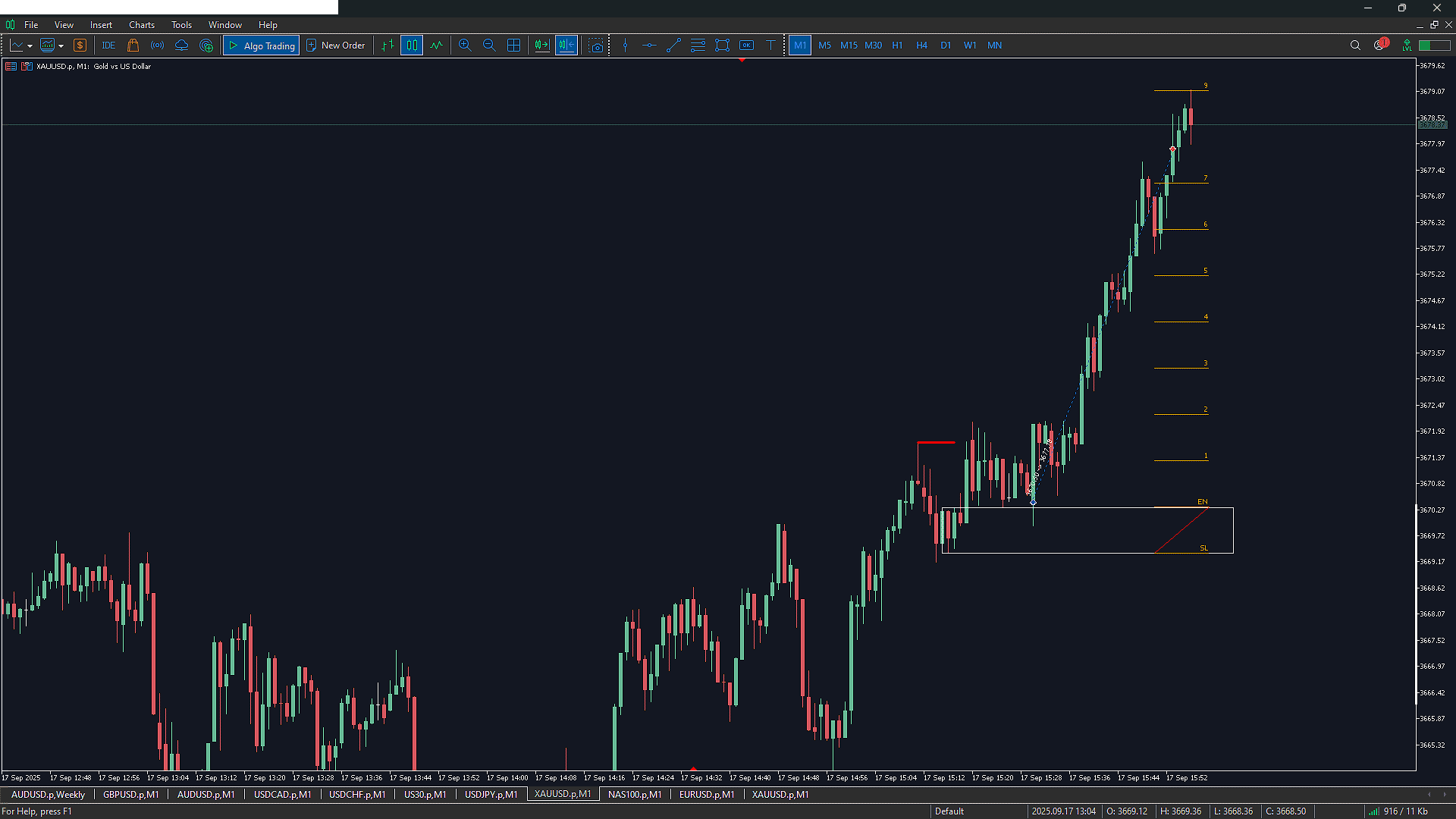Click the New Order button
Viewport: 1456px width, 819px height.
[336, 45]
